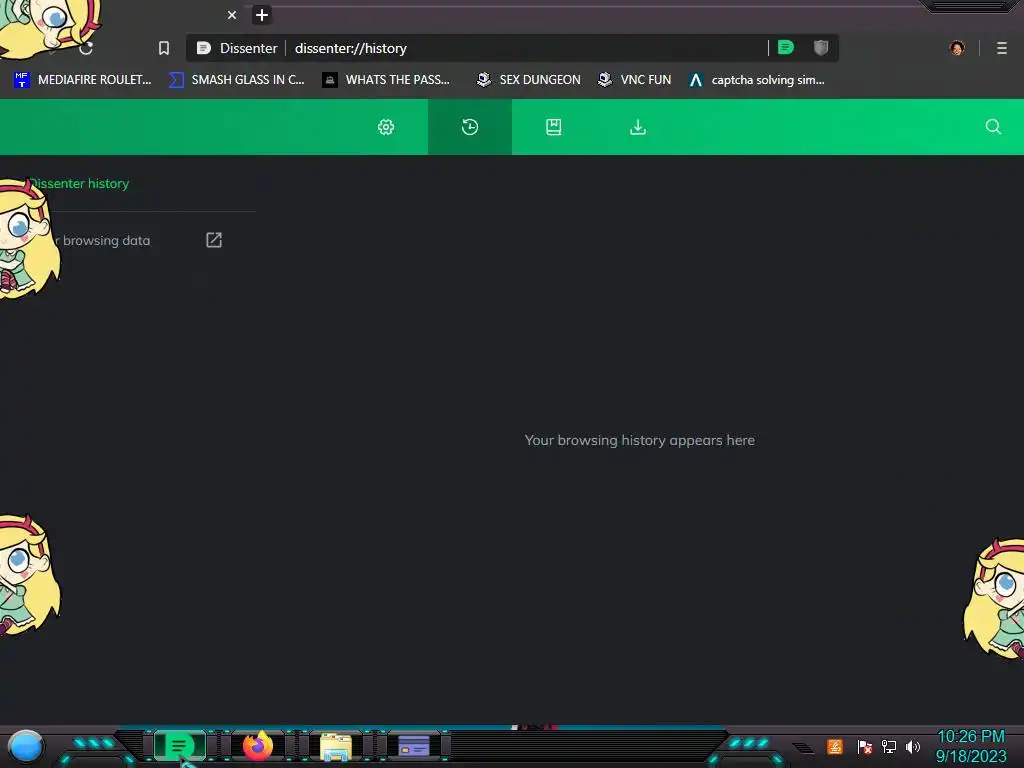Open the Settings gear tab

click(386, 127)
